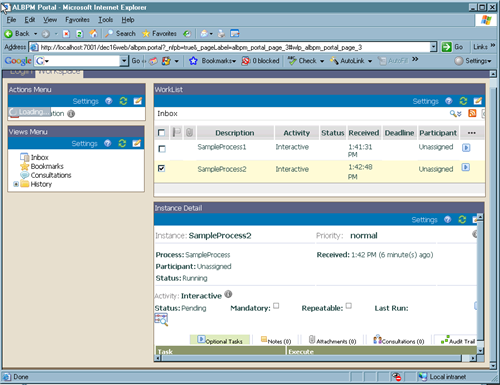The height and width of the screenshot is (385, 500).
Task: Click Views Menu help icon
Action: (x=107, y=143)
